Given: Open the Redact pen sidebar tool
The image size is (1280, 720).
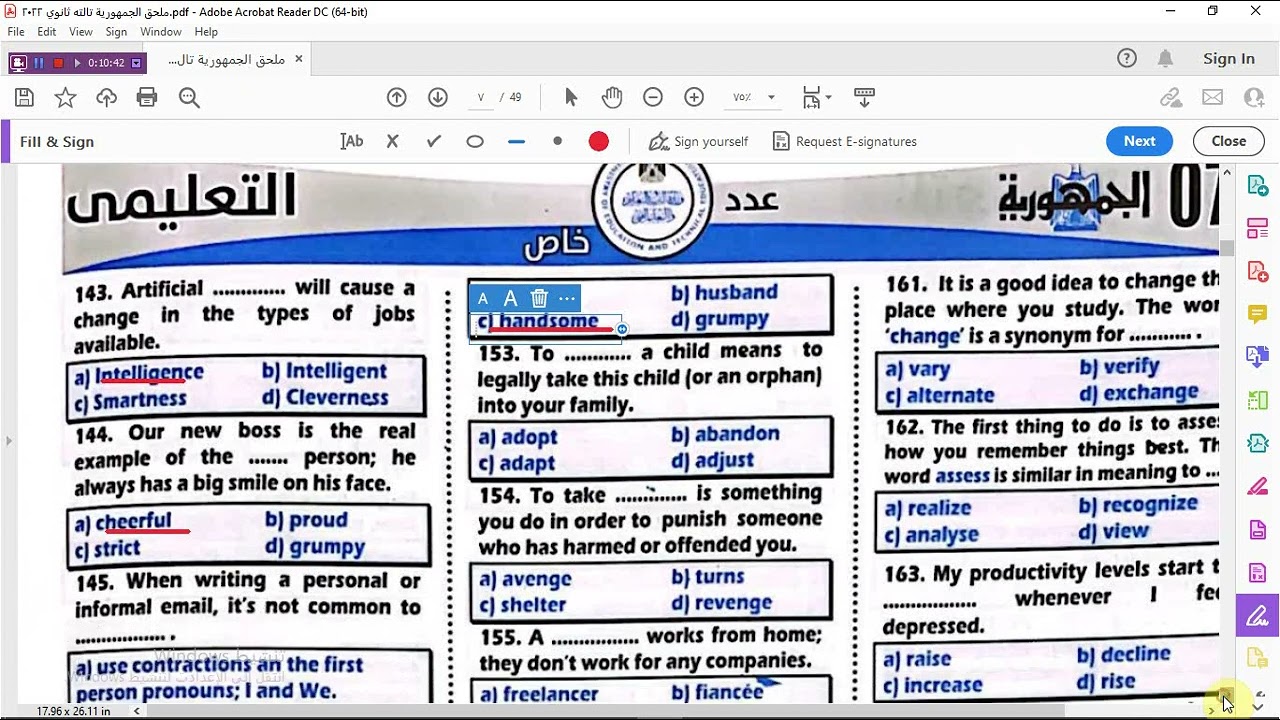Looking at the screenshot, I should 1258,486.
